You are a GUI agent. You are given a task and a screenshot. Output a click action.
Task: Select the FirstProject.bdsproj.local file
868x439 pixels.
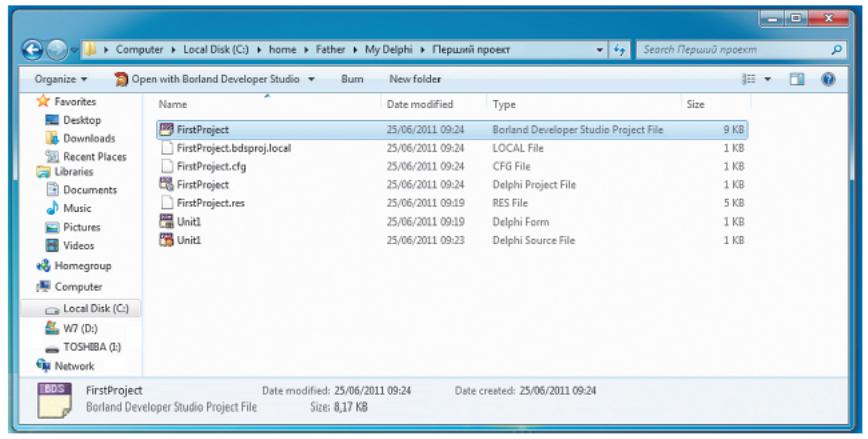452,148
